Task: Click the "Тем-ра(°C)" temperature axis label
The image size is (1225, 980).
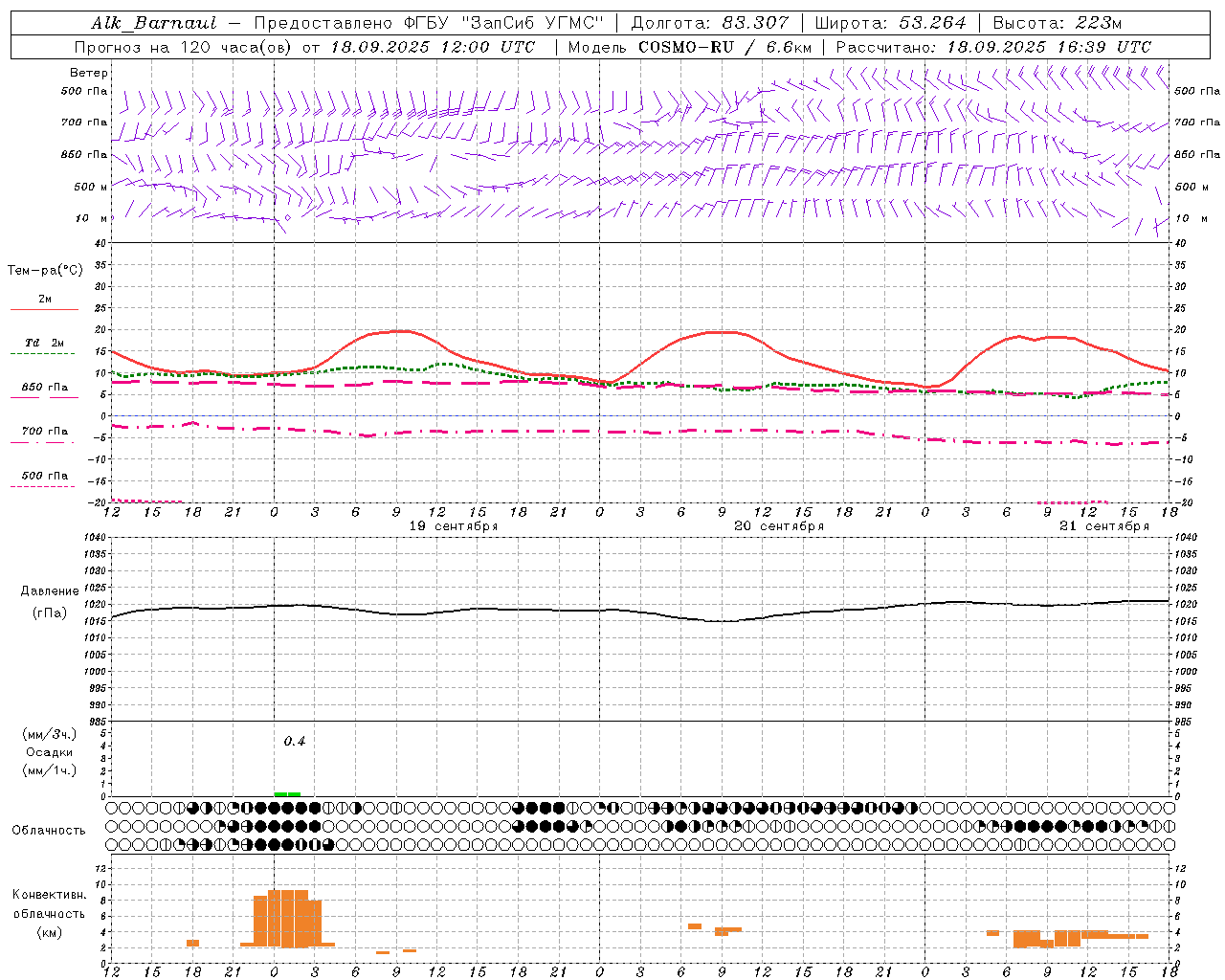Action: pos(46,271)
